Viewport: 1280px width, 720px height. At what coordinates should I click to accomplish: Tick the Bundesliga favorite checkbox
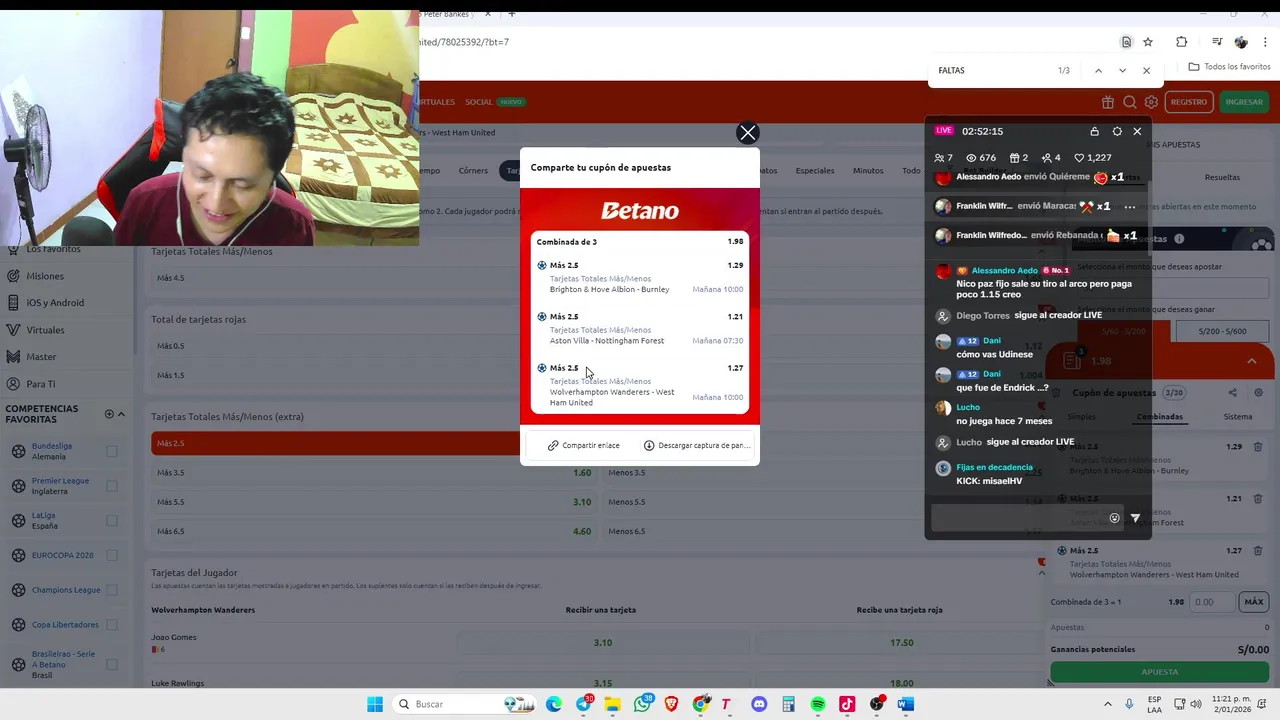click(112, 451)
